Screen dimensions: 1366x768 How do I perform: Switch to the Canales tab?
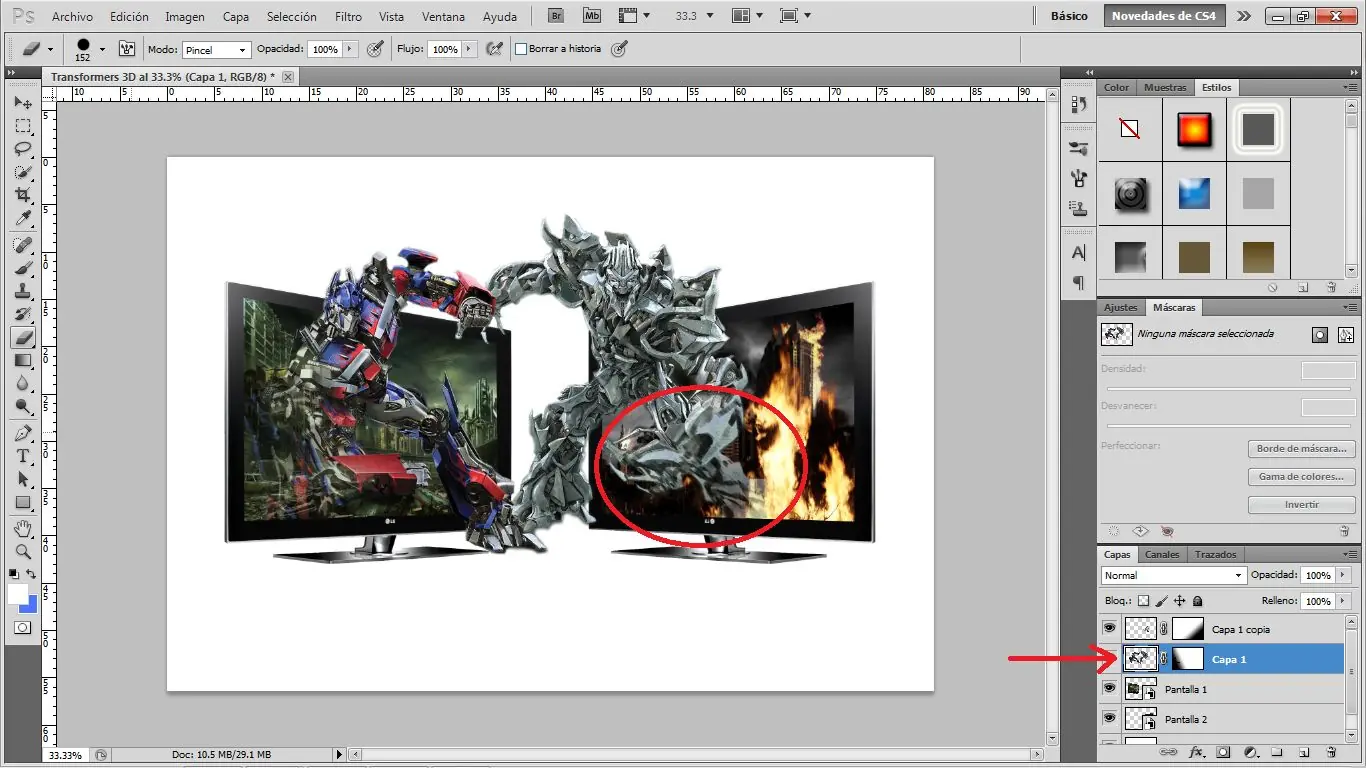[x=1162, y=554]
